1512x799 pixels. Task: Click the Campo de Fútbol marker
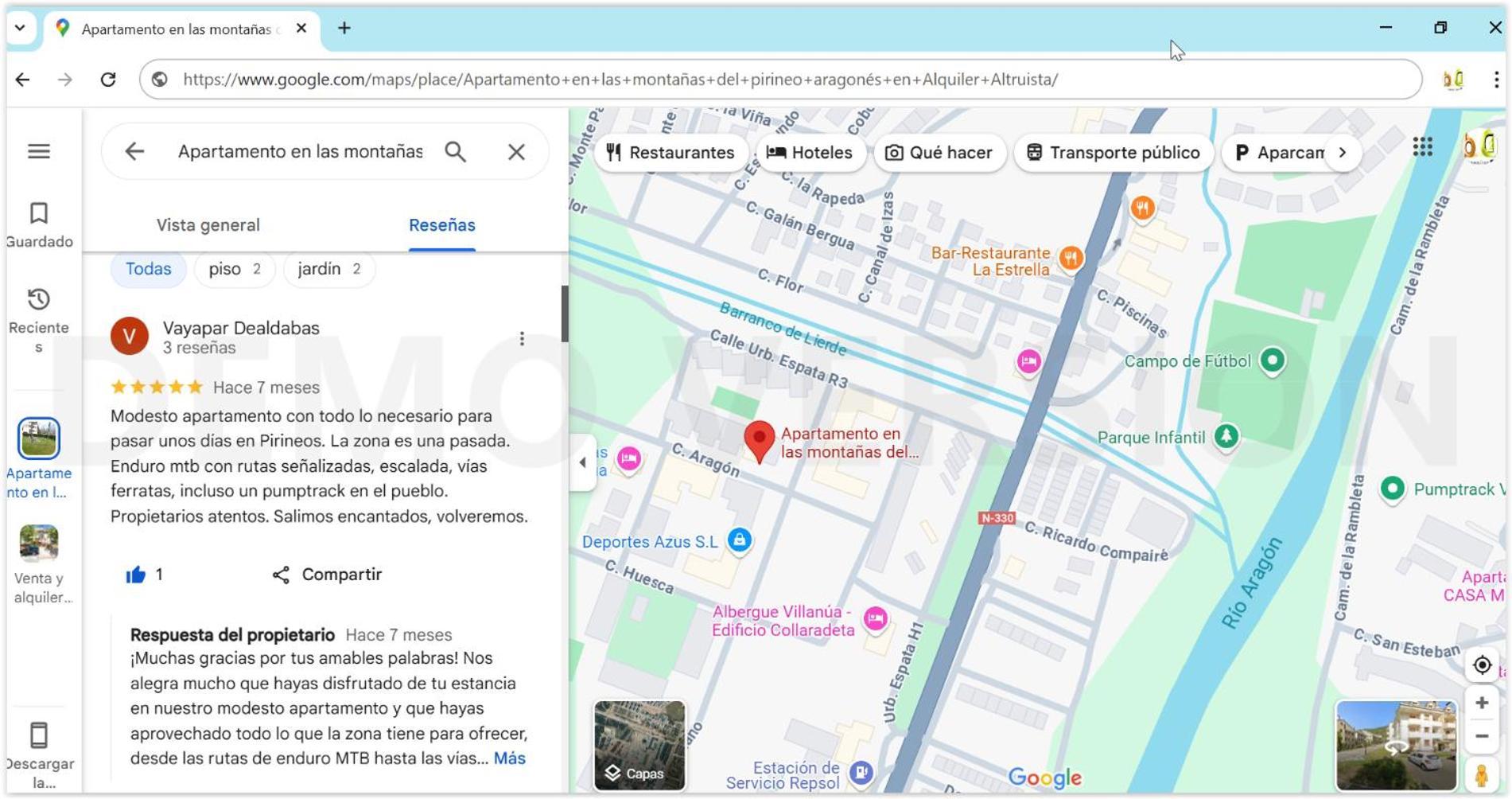(1273, 361)
